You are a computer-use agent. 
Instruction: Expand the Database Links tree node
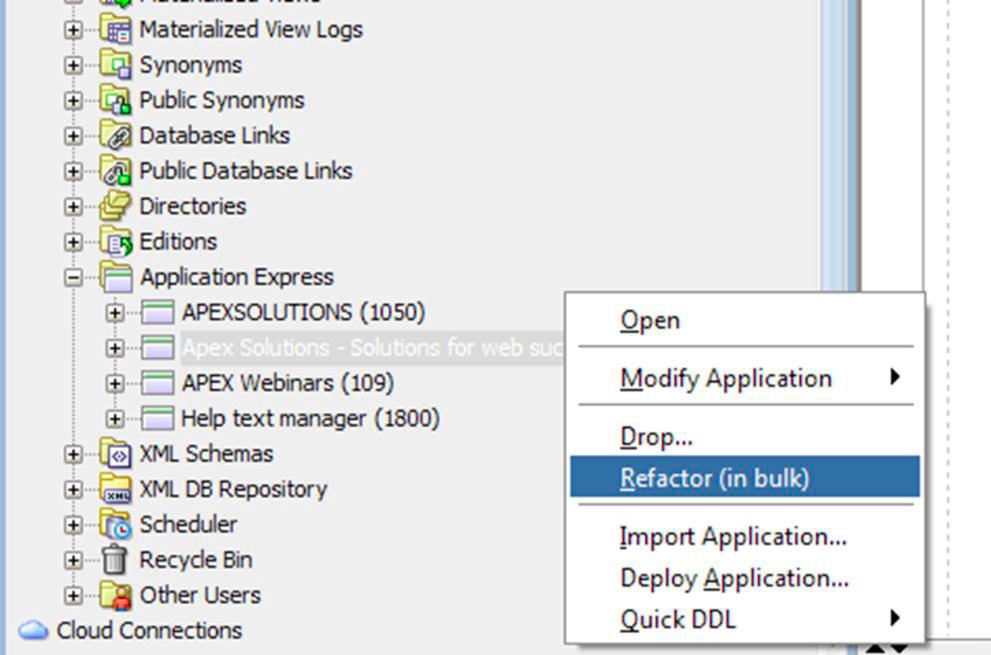pyautogui.click(x=73, y=136)
